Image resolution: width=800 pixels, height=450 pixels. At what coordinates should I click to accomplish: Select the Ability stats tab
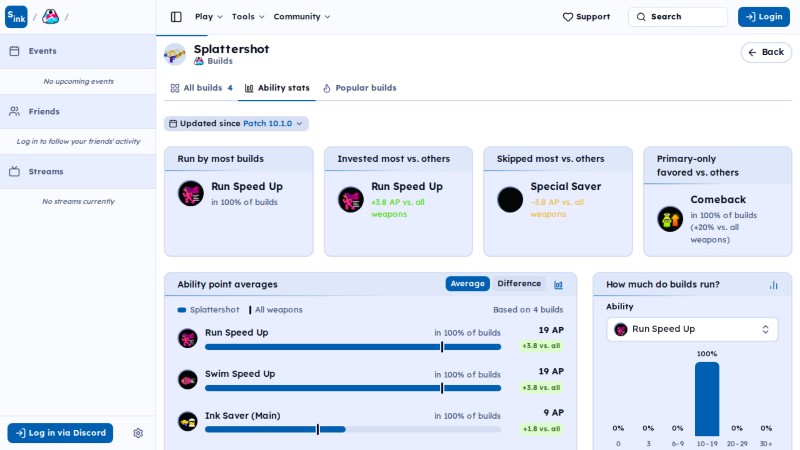(277, 88)
